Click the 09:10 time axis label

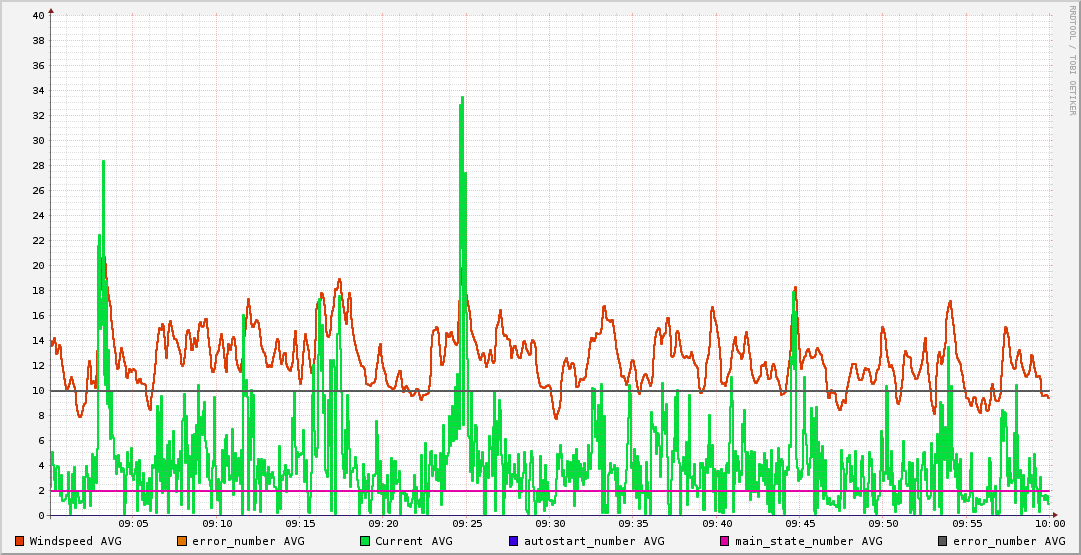pos(217,525)
